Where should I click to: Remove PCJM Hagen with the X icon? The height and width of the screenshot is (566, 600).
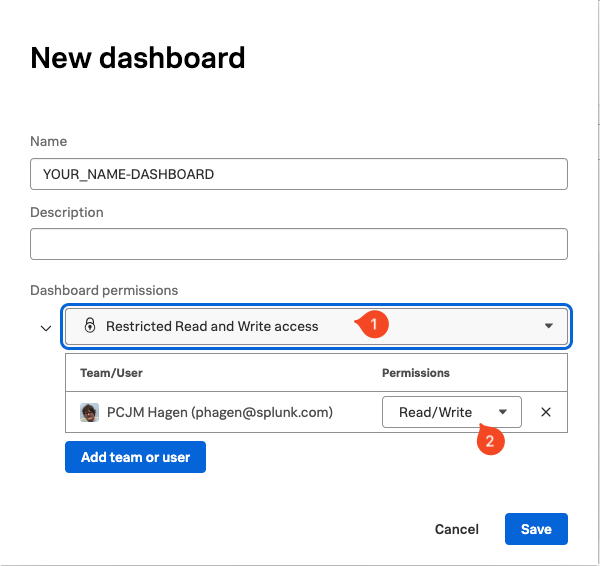[x=546, y=412]
